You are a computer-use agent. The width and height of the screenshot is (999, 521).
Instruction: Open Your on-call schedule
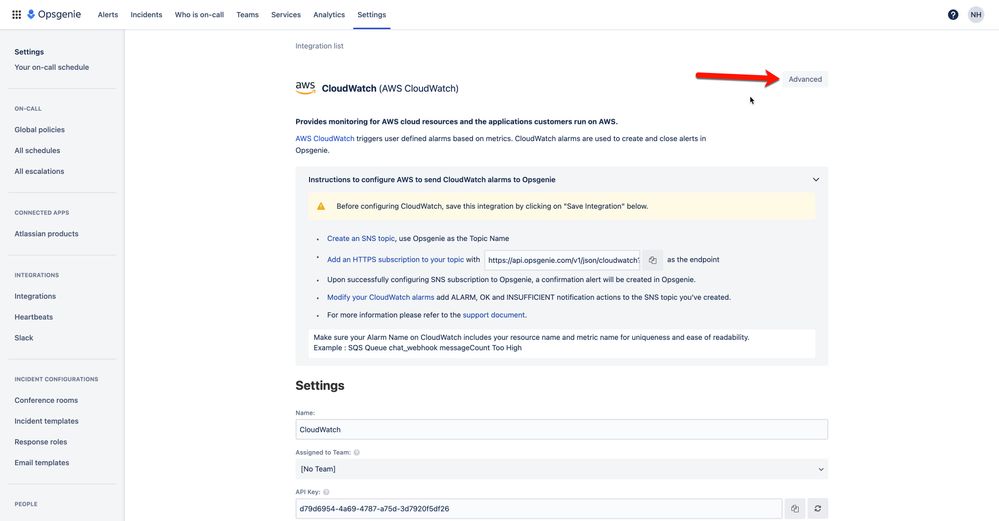click(x=52, y=67)
